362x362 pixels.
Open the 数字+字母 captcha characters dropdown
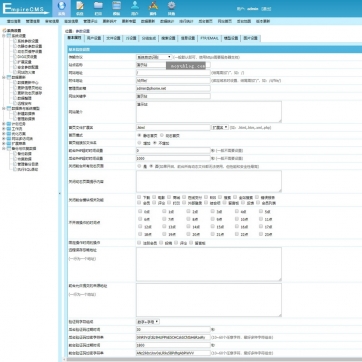point(148,322)
